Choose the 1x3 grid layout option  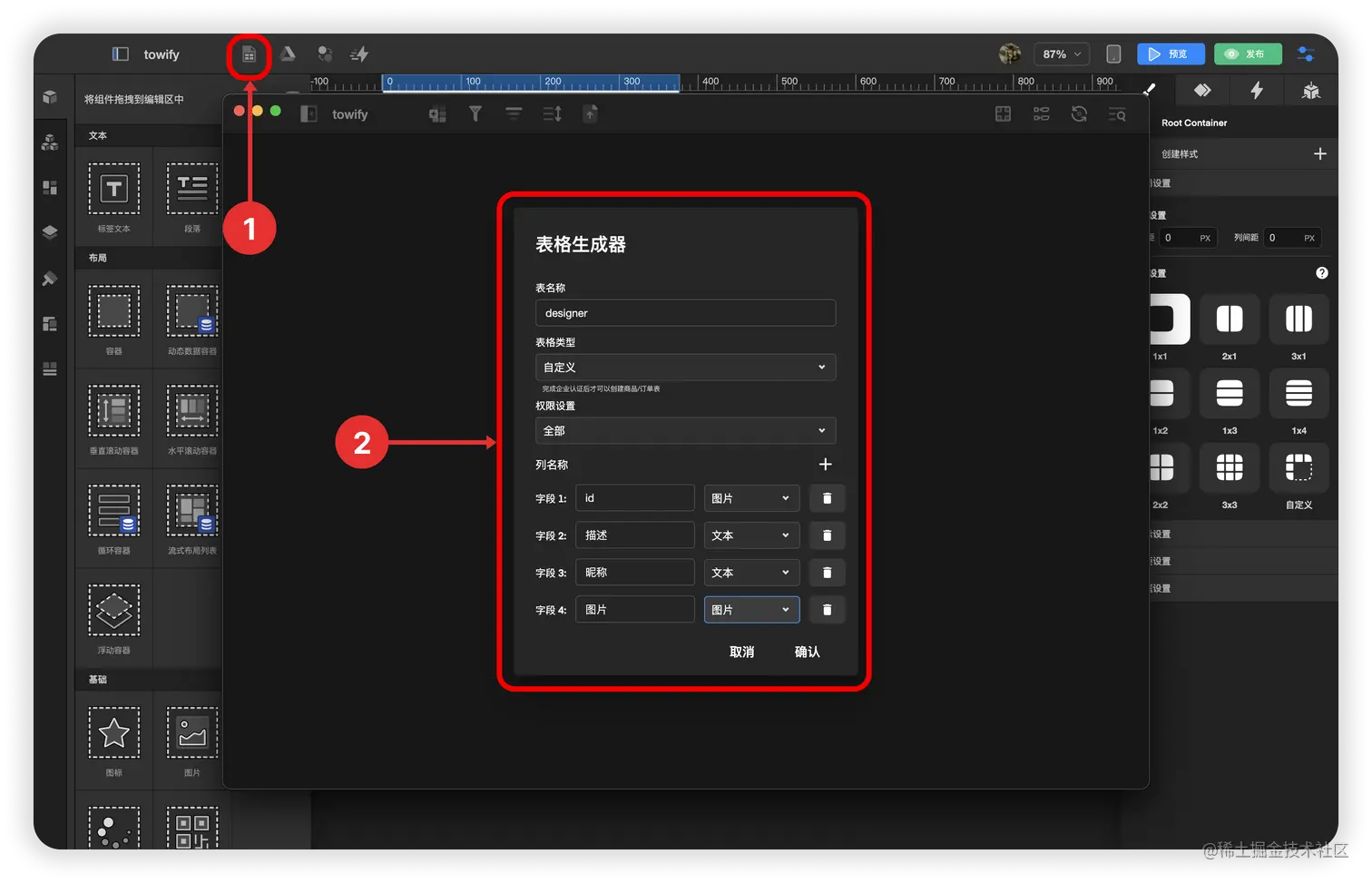click(1230, 393)
